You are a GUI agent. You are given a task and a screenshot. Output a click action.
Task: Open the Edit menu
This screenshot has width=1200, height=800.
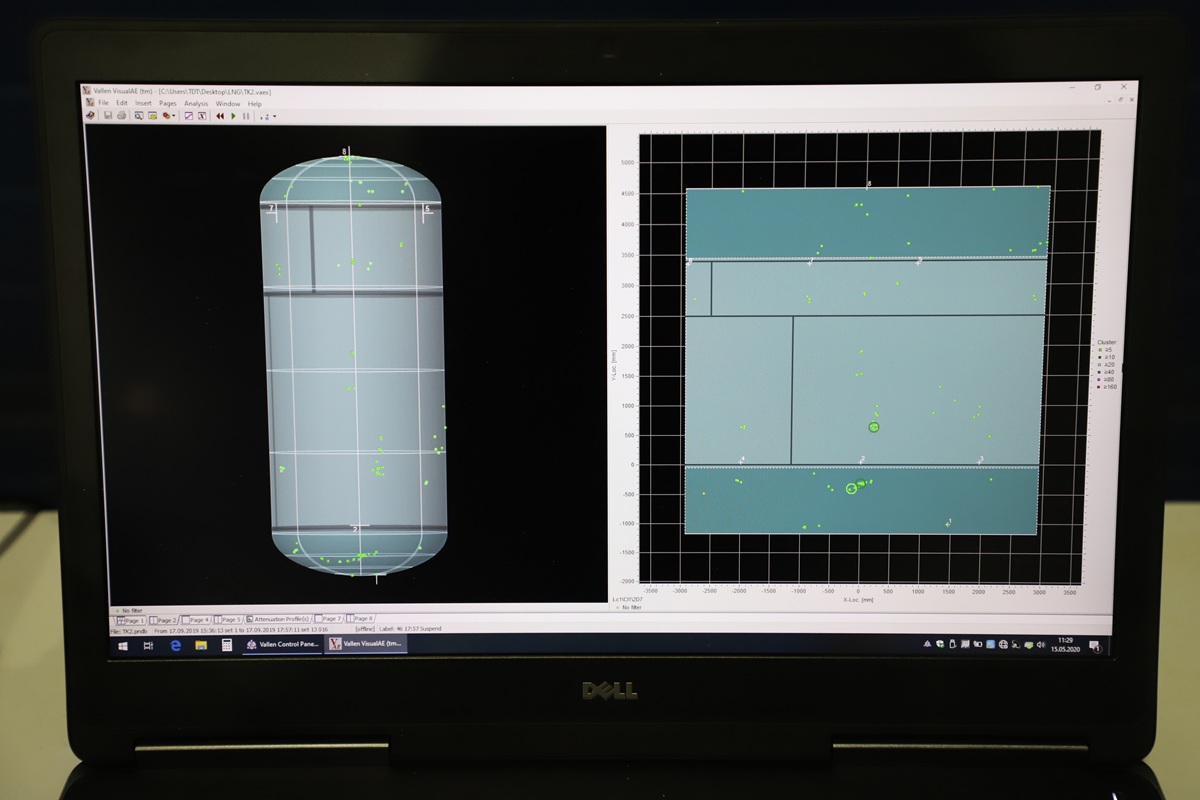coord(122,103)
